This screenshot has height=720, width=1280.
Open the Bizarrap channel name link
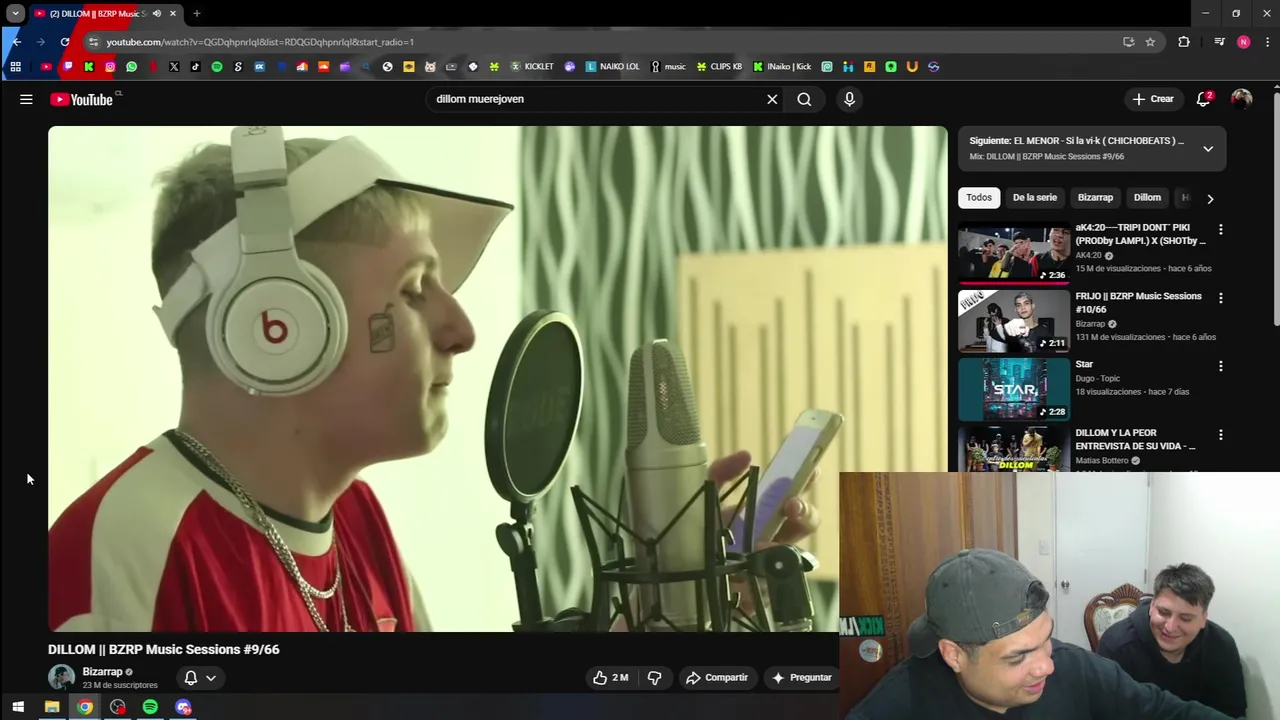coord(102,672)
